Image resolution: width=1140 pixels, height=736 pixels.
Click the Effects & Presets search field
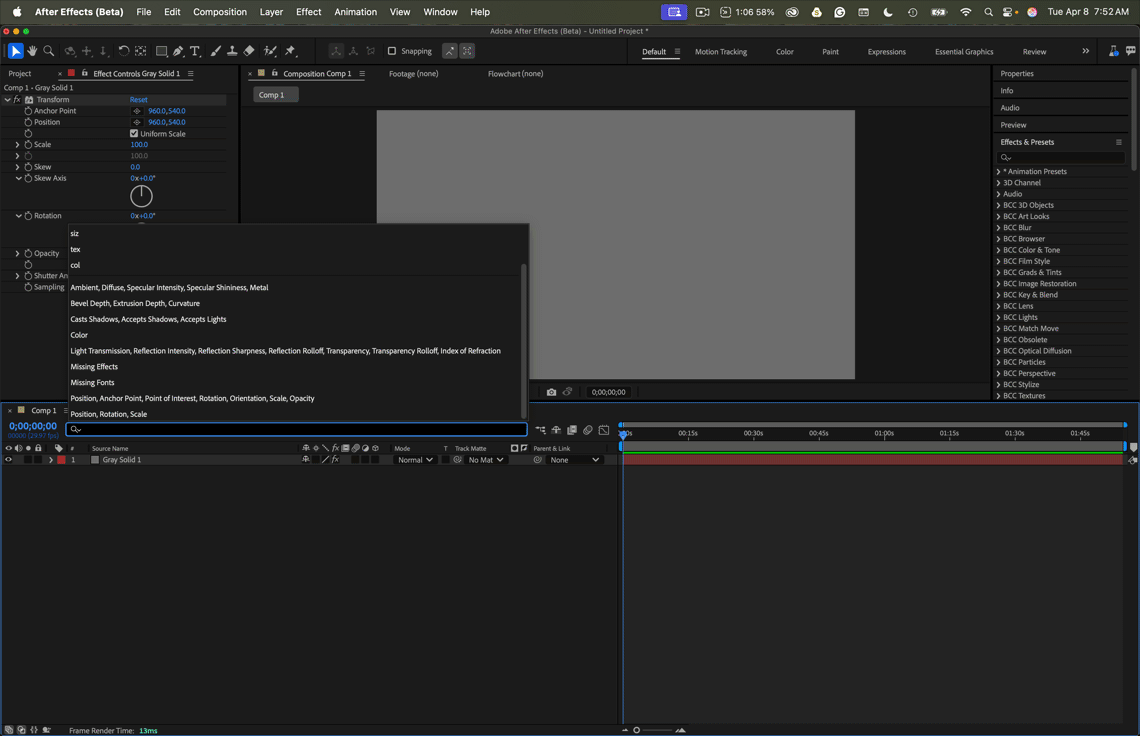pos(1061,158)
